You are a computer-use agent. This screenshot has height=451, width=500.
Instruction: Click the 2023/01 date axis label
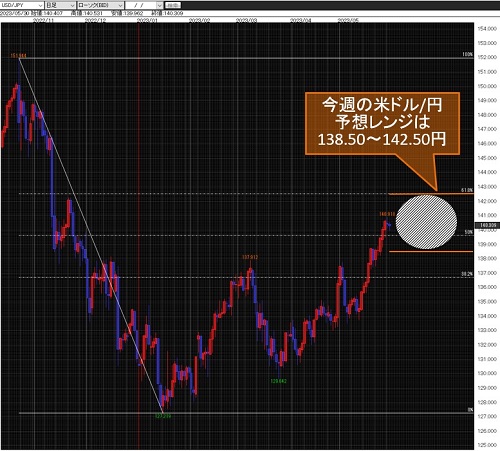click(147, 20)
